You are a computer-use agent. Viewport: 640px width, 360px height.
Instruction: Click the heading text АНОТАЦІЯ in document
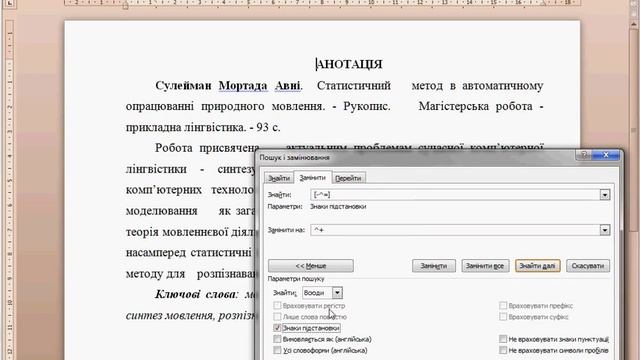349,64
